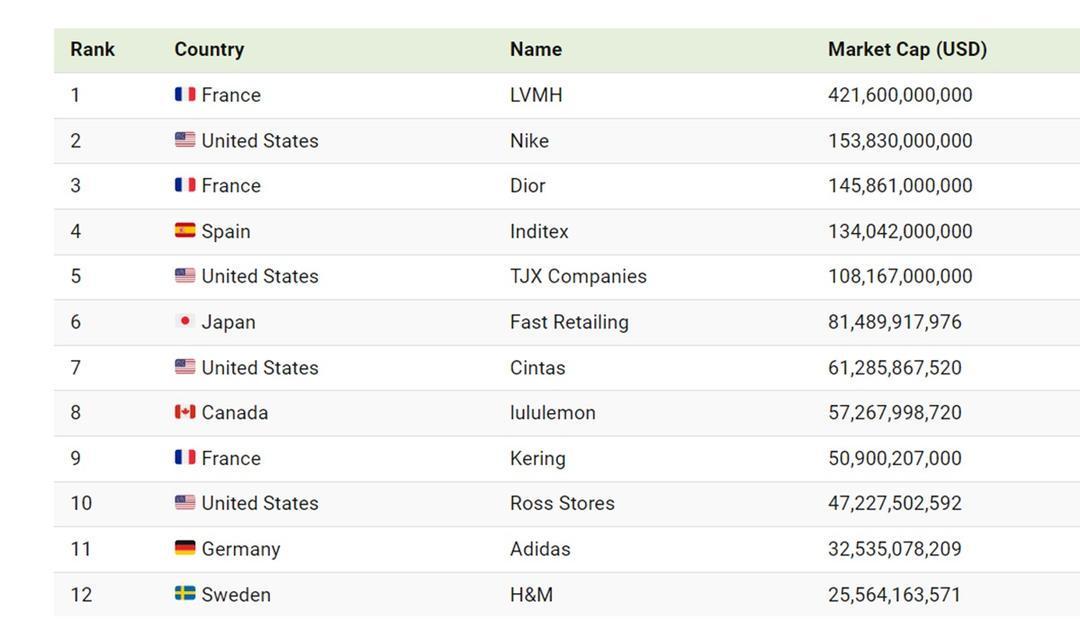
Task: Click the Sweden flag icon
Action: click(185, 593)
